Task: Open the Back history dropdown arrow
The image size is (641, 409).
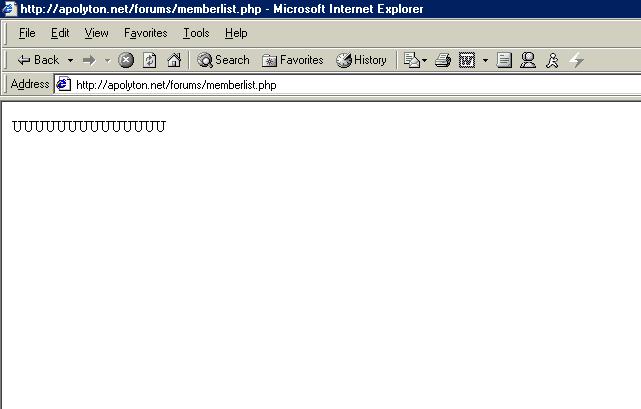Action: 70,60
